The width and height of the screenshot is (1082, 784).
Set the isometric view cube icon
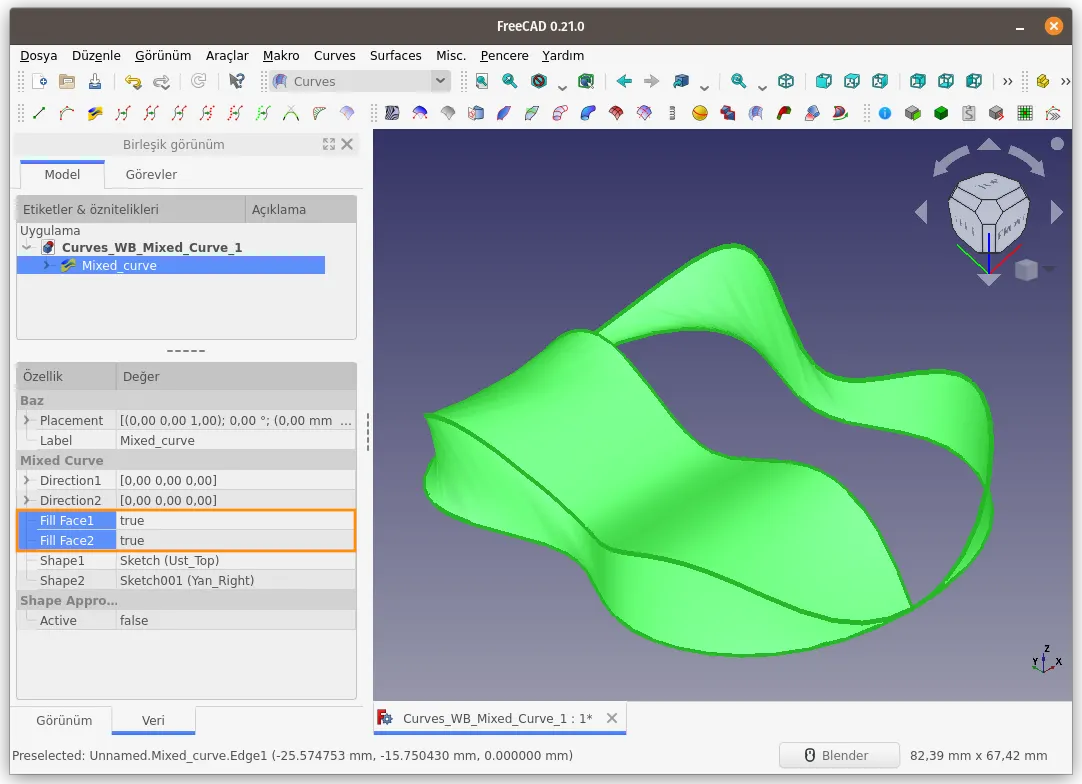[x=786, y=81]
